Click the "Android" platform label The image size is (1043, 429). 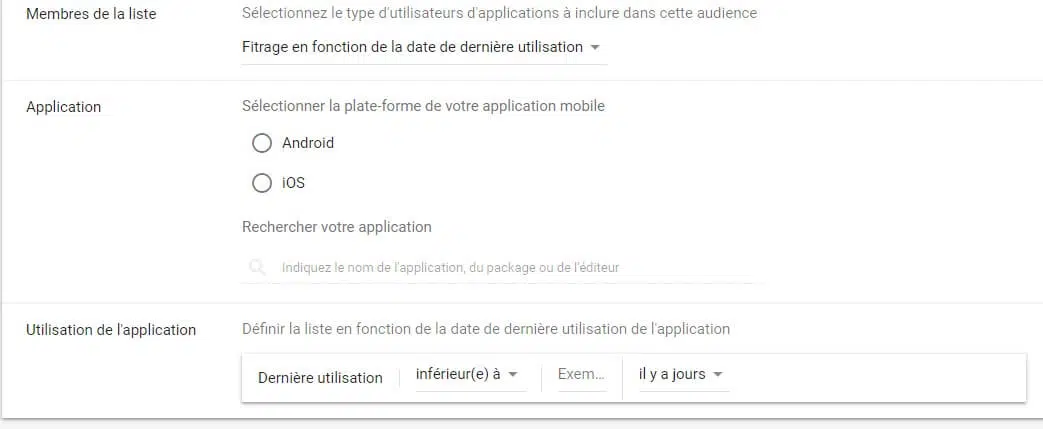(308, 143)
